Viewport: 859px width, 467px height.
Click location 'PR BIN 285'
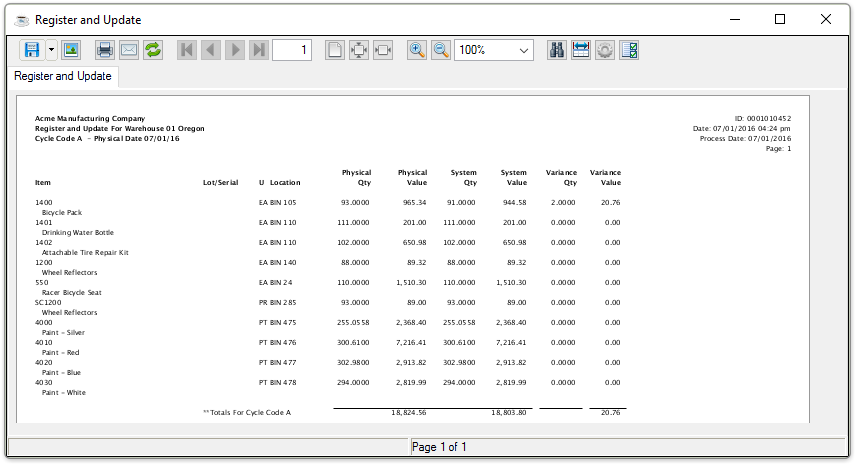[x=277, y=302]
